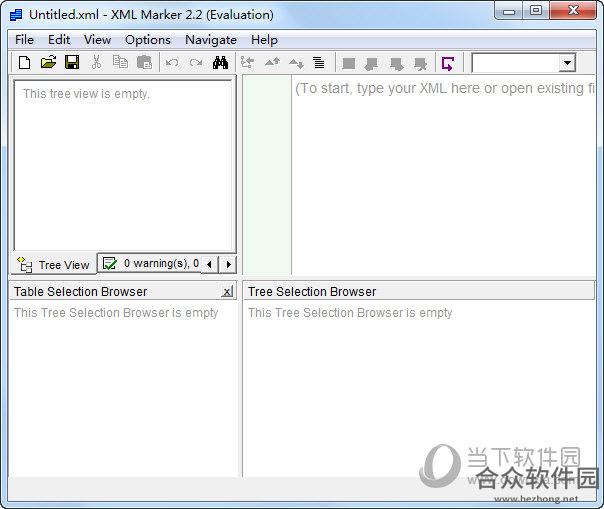Click inside the toolbar combo box field
This screenshot has height=509, width=604.
point(516,63)
